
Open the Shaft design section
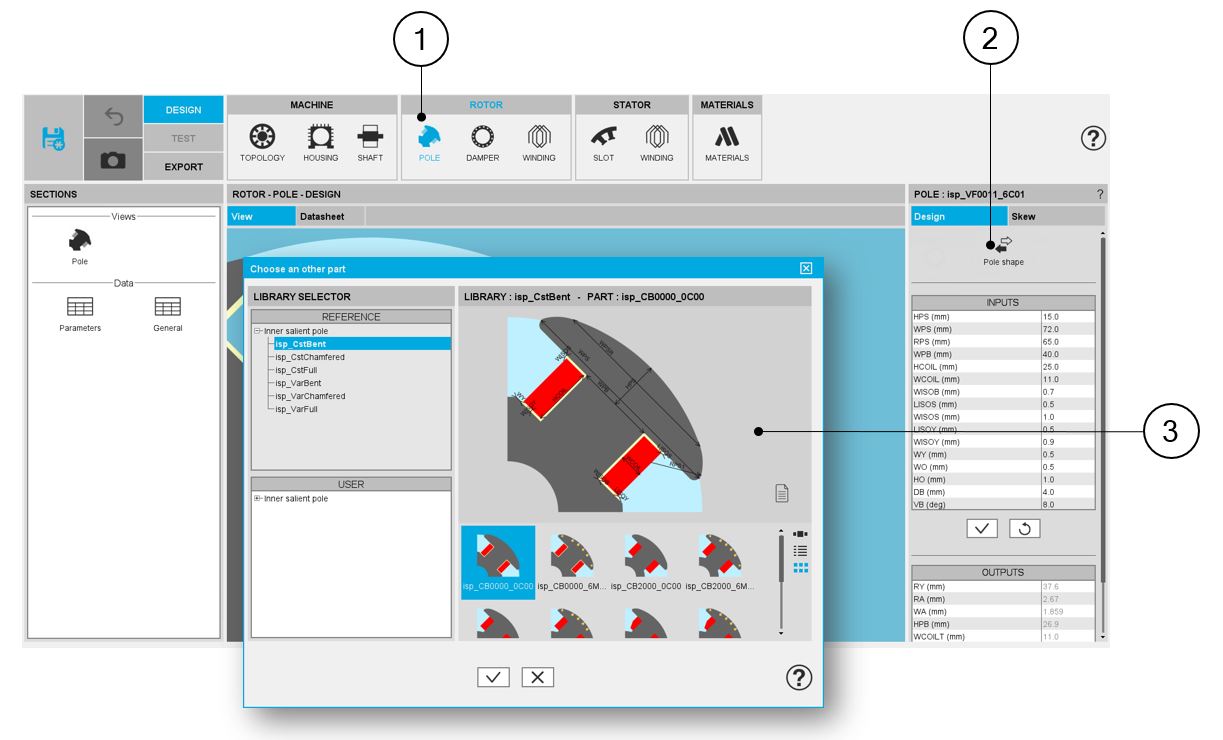[370, 142]
